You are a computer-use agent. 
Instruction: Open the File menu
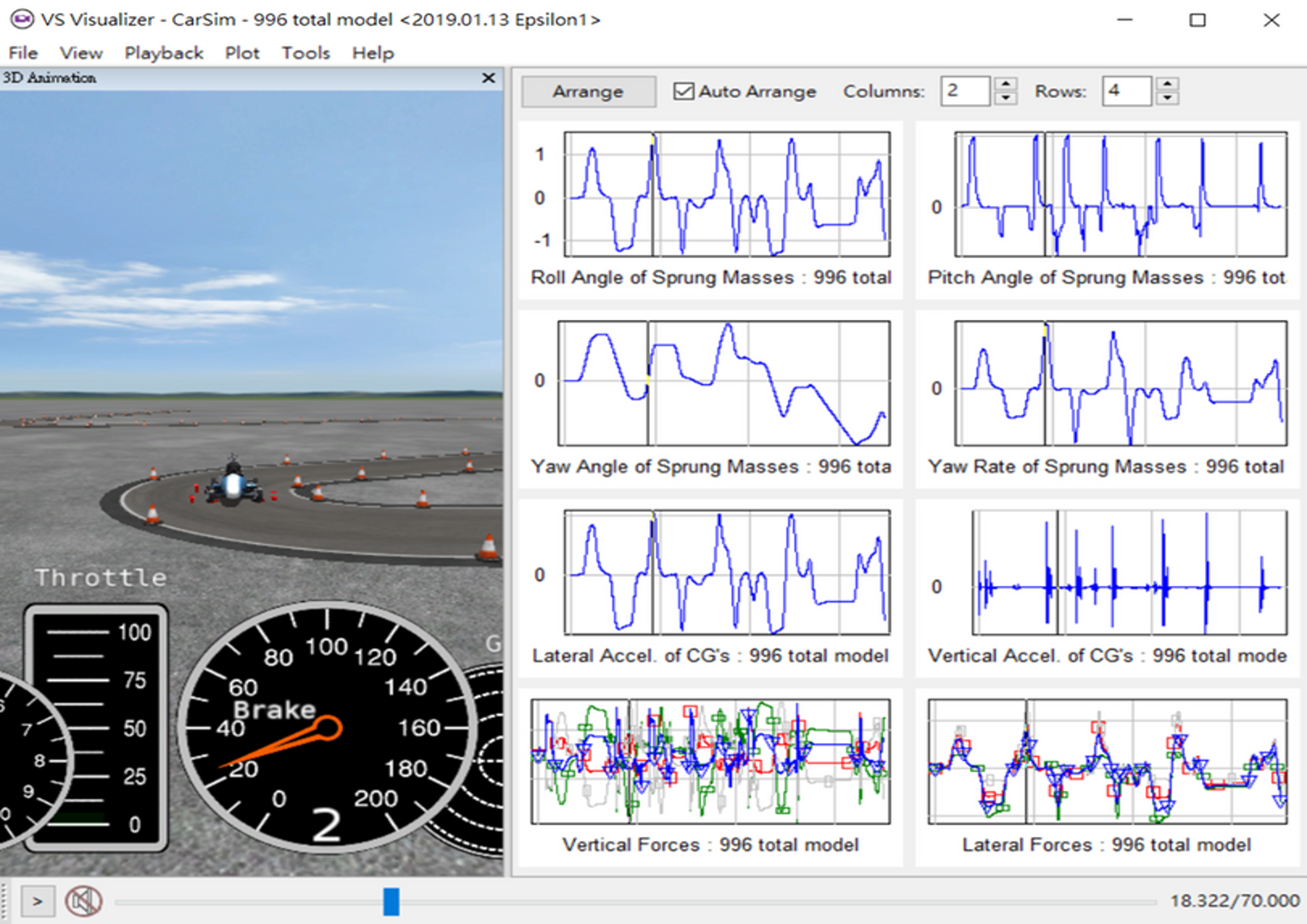23,53
